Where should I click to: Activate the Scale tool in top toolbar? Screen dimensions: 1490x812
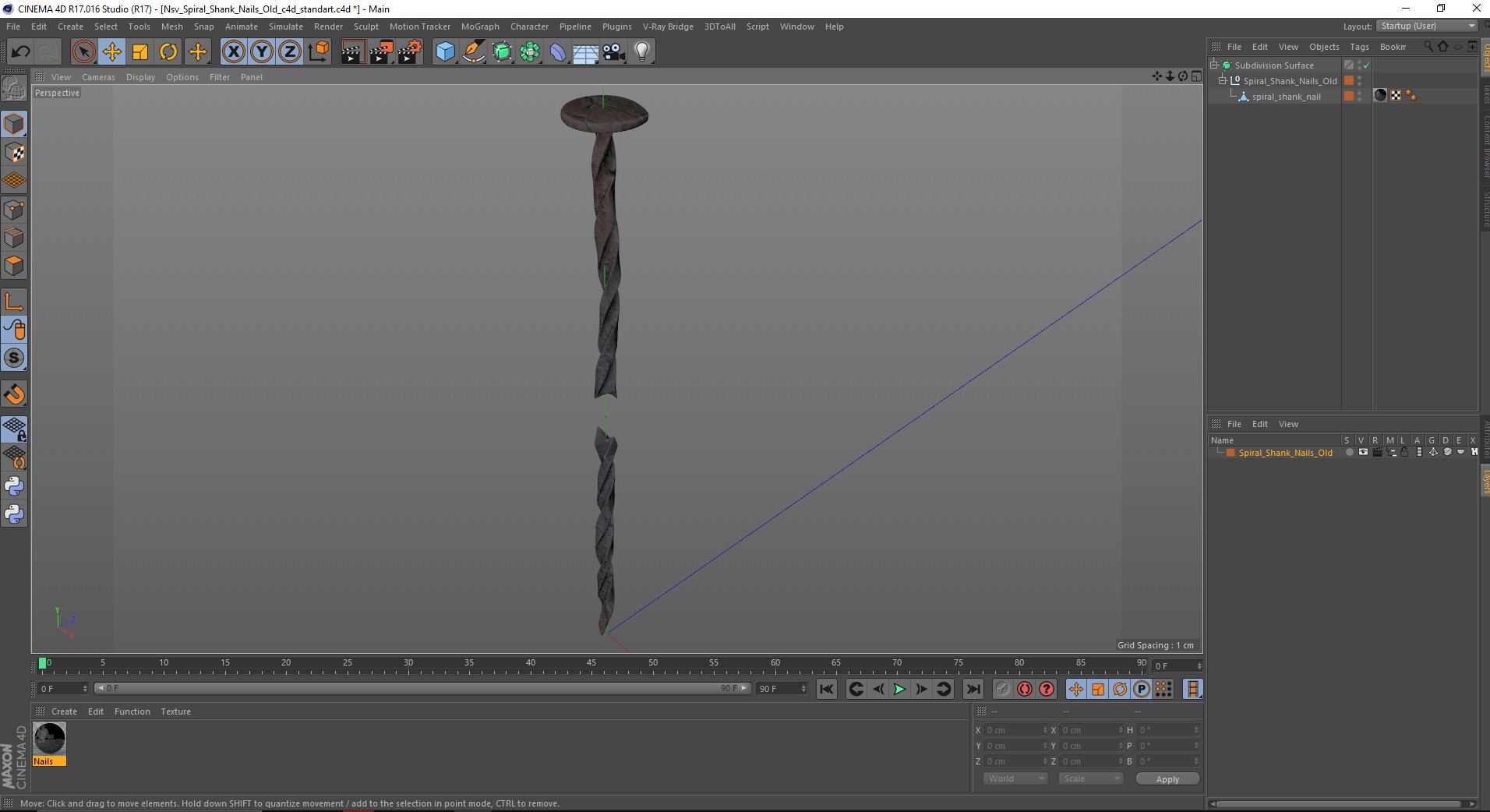[x=140, y=52]
